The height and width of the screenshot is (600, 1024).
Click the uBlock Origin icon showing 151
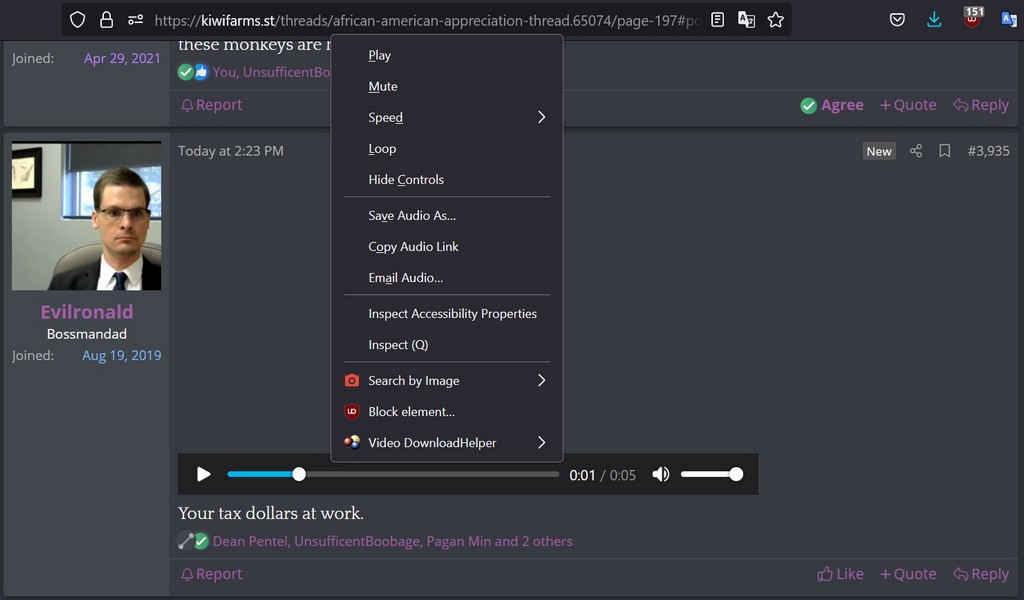pos(972,18)
